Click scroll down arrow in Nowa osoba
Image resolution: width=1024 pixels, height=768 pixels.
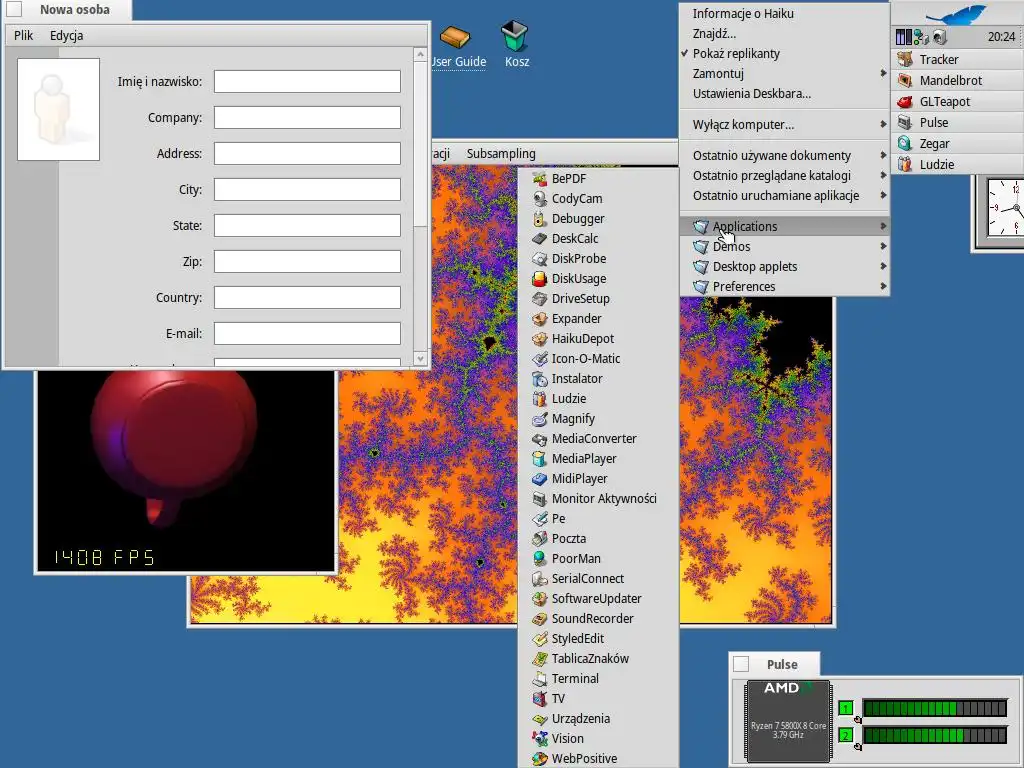(x=421, y=359)
